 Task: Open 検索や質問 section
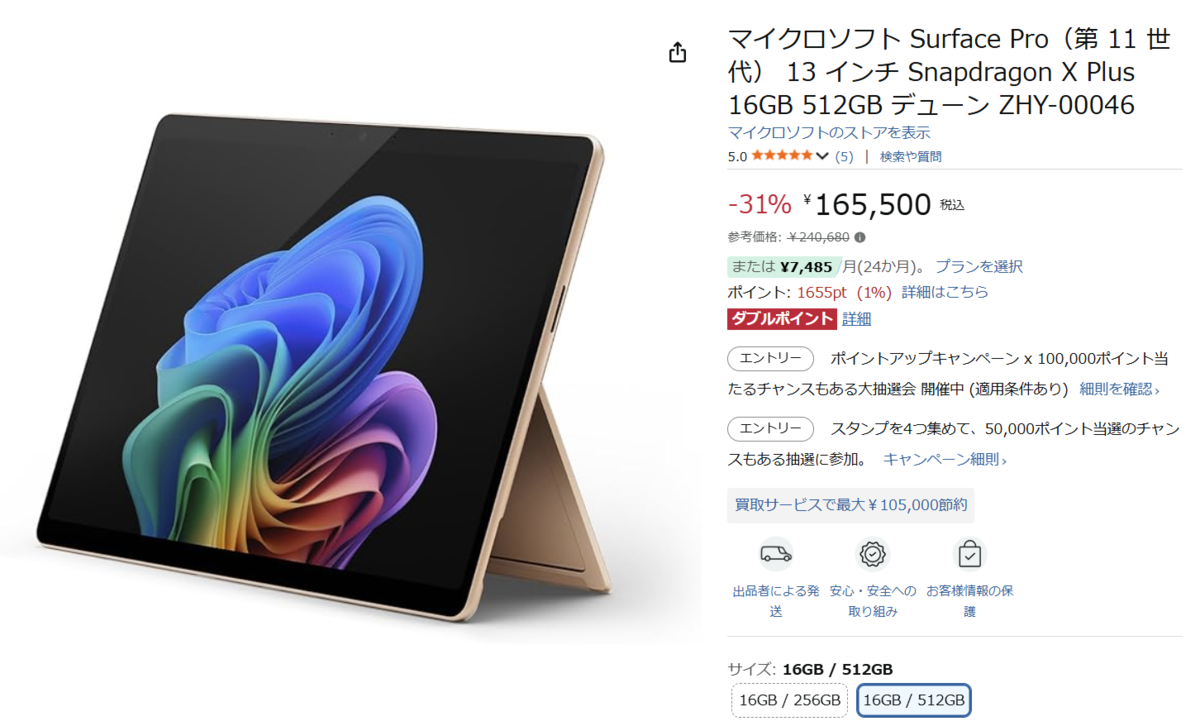910,156
